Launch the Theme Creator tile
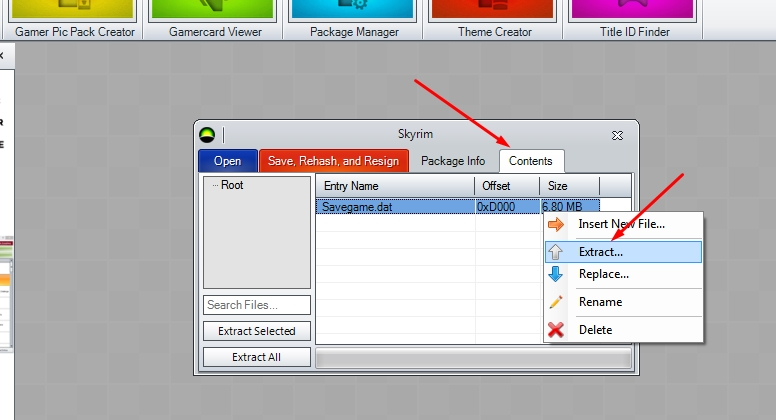 pos(493,19)
